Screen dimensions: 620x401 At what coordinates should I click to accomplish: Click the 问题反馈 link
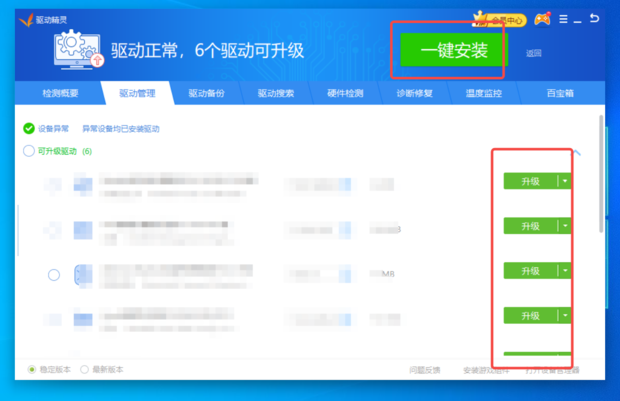424,370
